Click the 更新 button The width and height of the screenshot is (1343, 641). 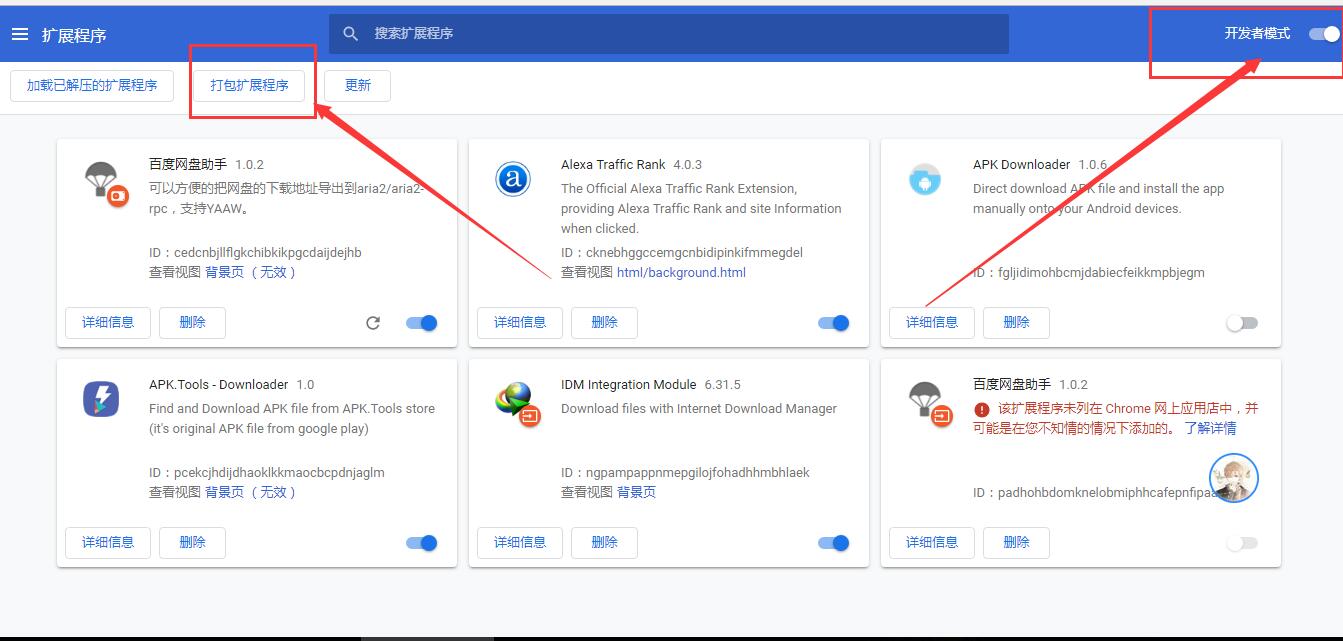[x=358, y=85]
